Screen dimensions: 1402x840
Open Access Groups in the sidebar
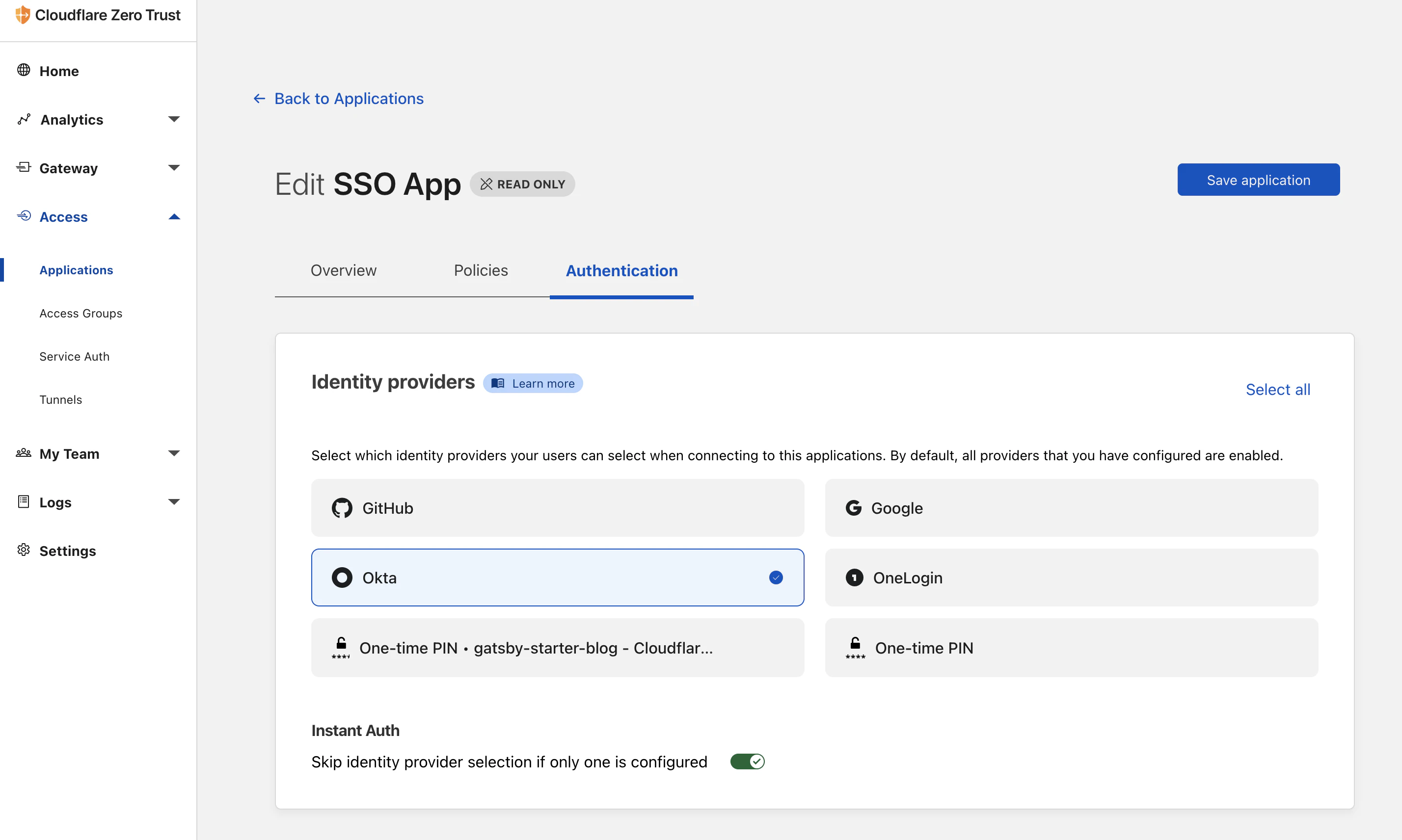tap(81, 313)
